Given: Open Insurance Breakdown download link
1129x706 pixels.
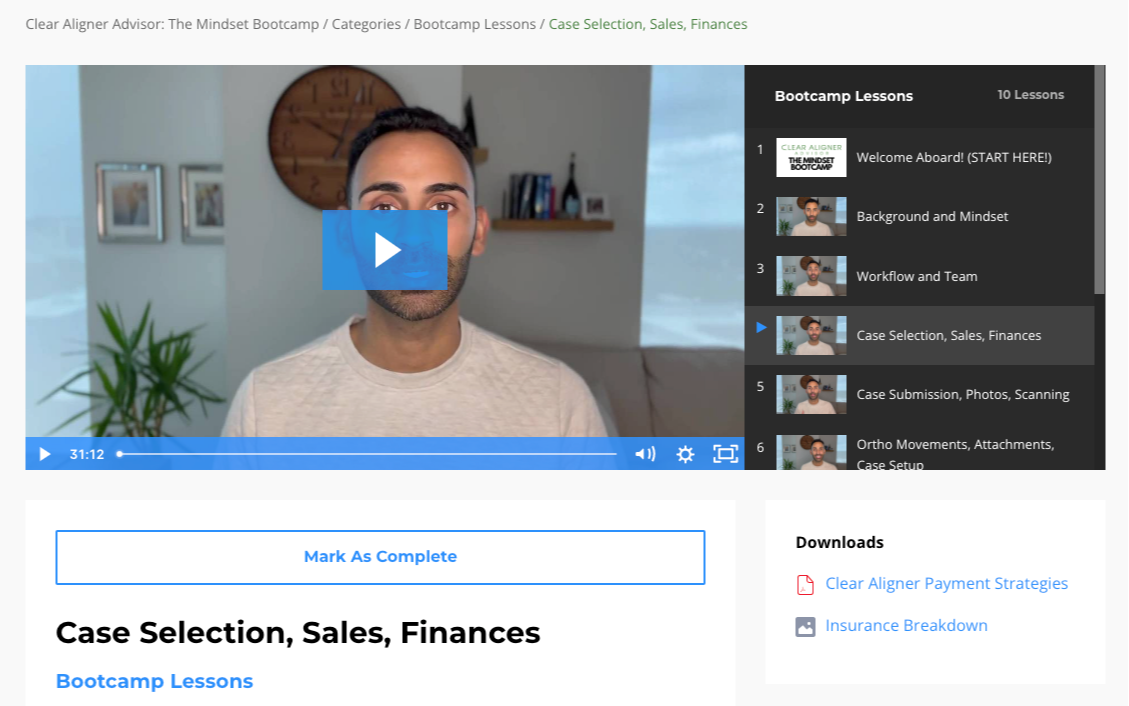Looking at the screenshot, I should pyautogui.click(x=906, y=625).
